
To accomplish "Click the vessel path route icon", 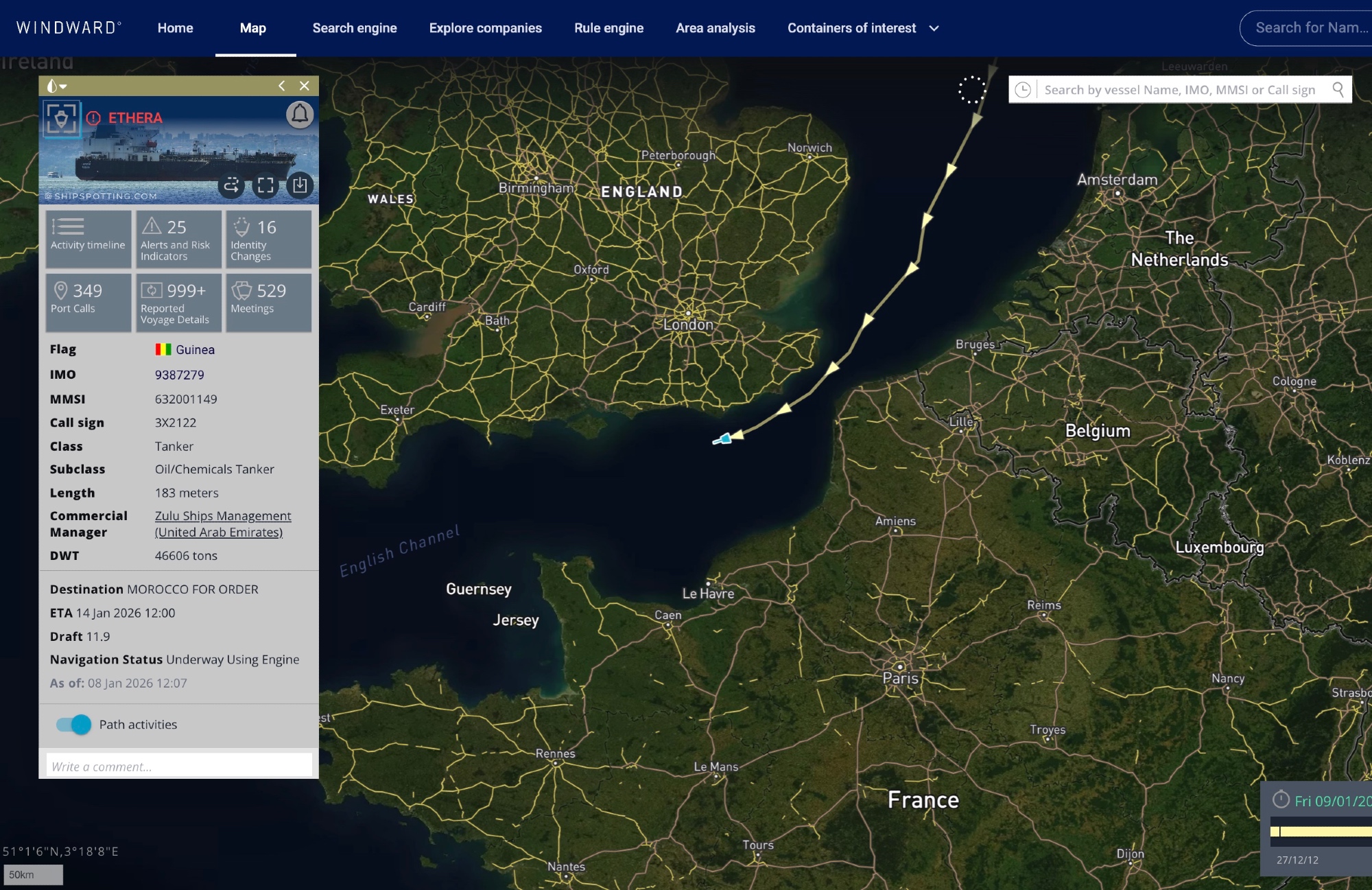I will [x=231, y=185].
